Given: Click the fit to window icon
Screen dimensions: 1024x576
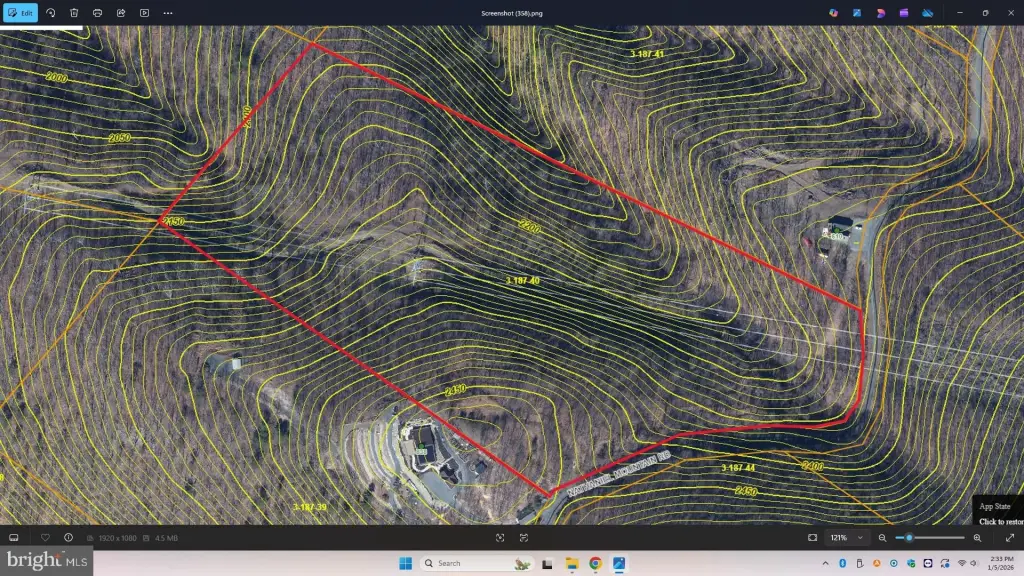Looking at the screenshot, I should [x=812, y=537].
